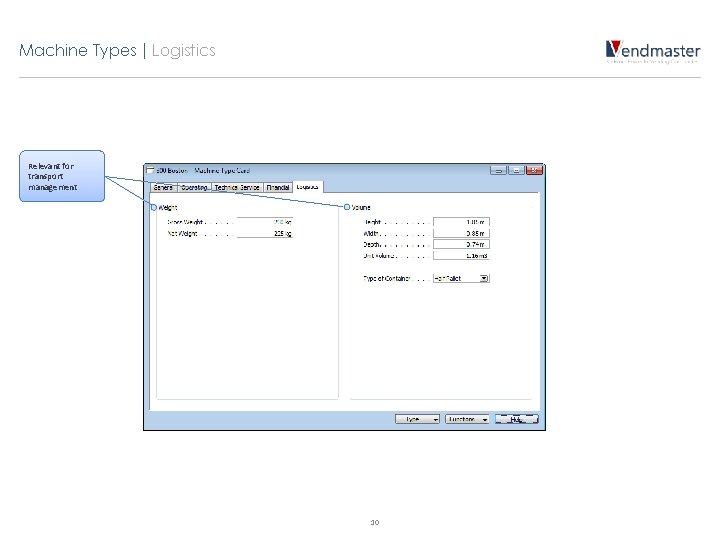Open the Functions menu button
720x540 pixels.
click(x=467, y=419)
